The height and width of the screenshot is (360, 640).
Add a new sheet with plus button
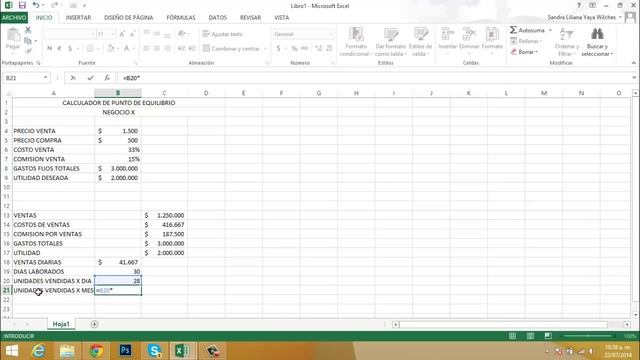[94, 324]
